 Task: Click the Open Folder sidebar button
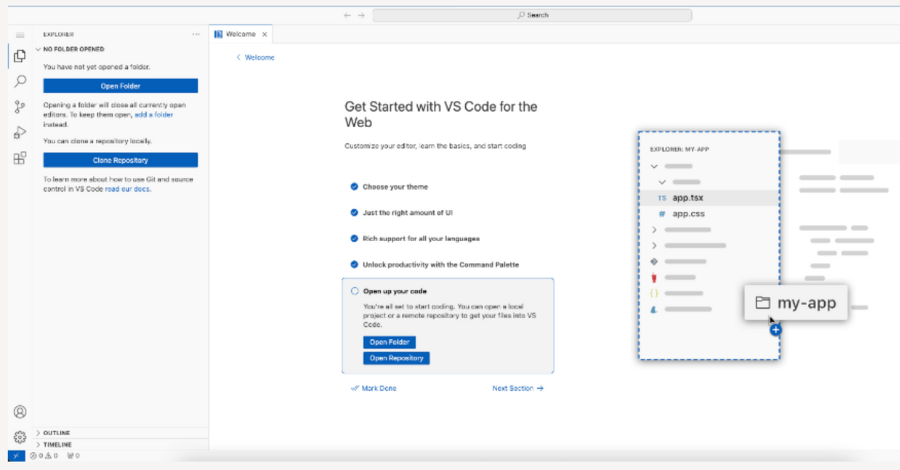pos(121,86)
